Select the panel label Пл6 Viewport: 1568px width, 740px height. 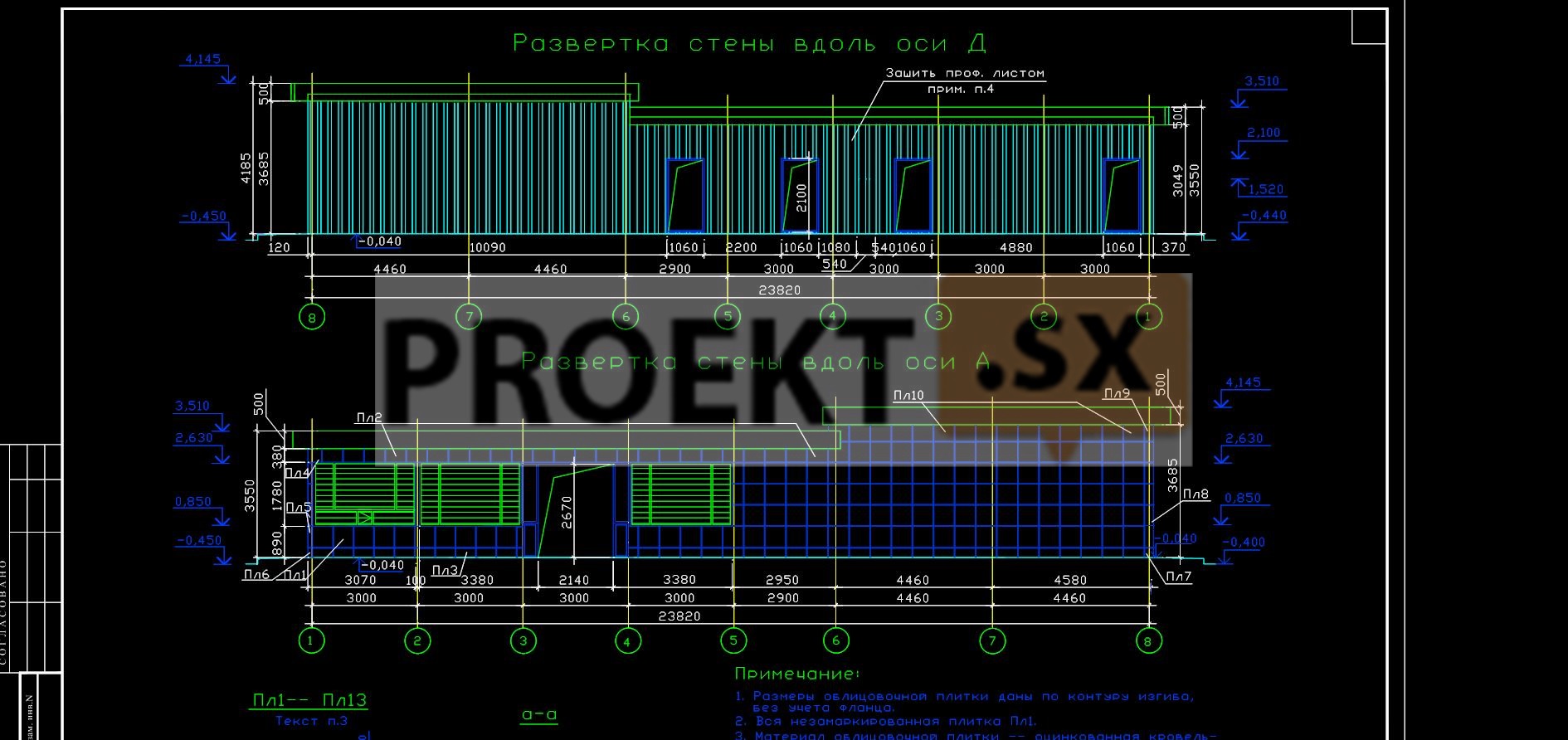(256, 574)
